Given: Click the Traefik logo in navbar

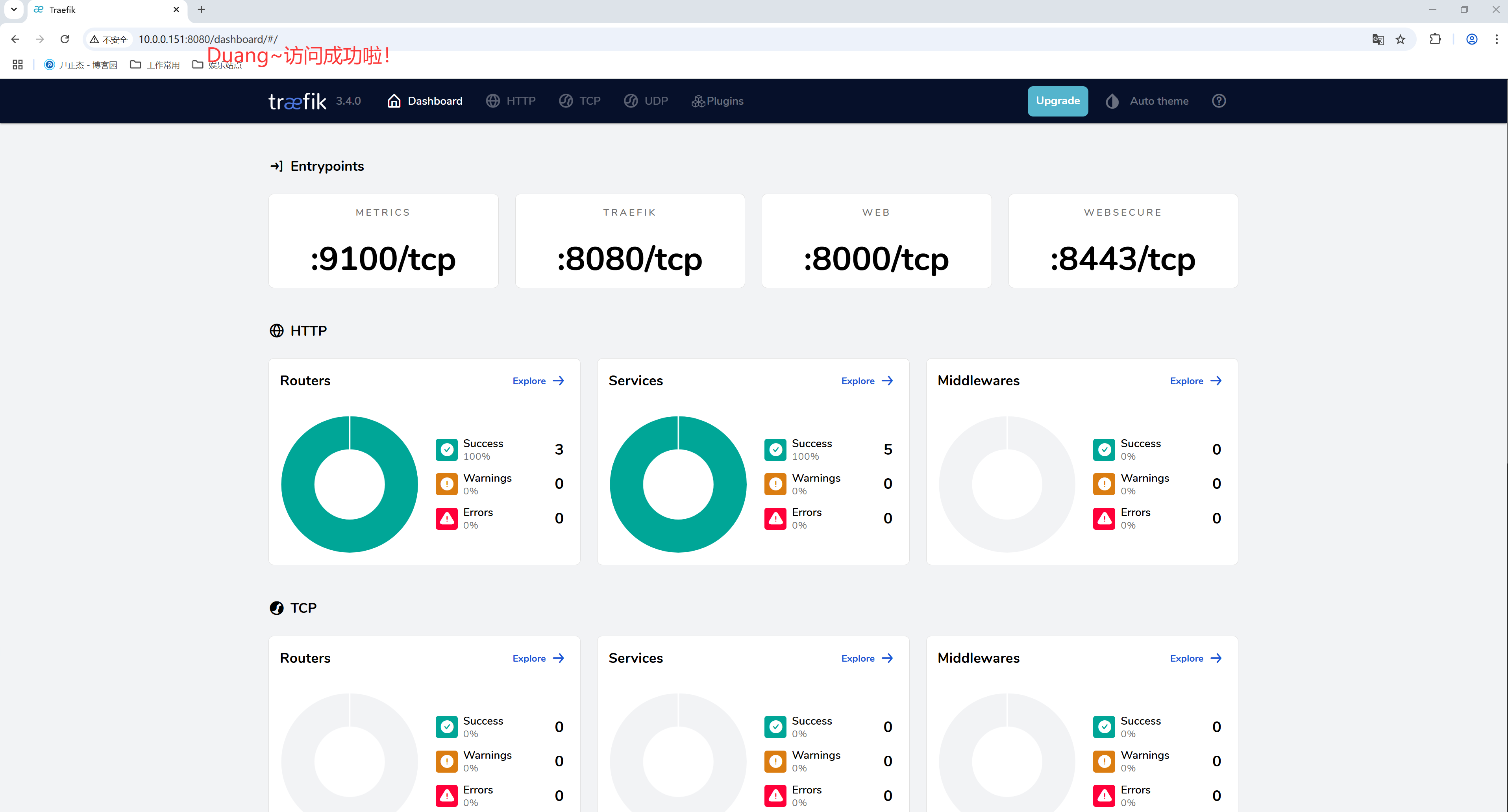Looking at the screenshot, I should [297, 101].
